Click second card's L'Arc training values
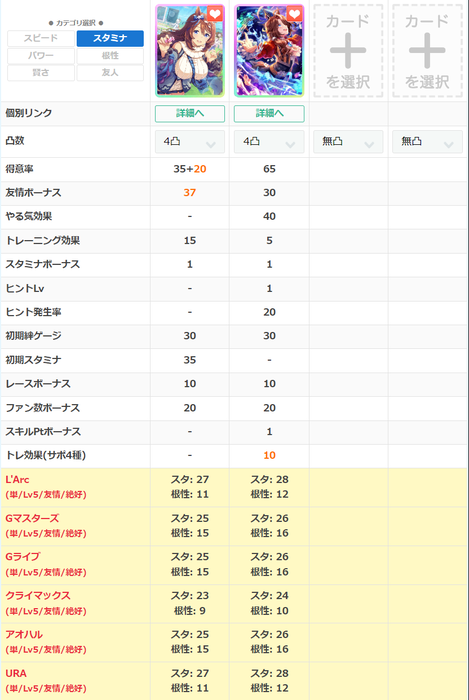 pyautogui.click(x=270, y=487)
